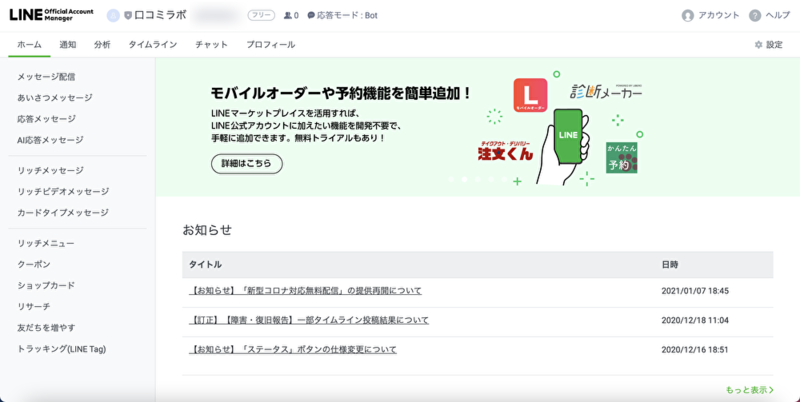Open the 障害・復旧報告 timeline correction notice
The height and width of the screenshot is (402, 800).
pos(309,320)
